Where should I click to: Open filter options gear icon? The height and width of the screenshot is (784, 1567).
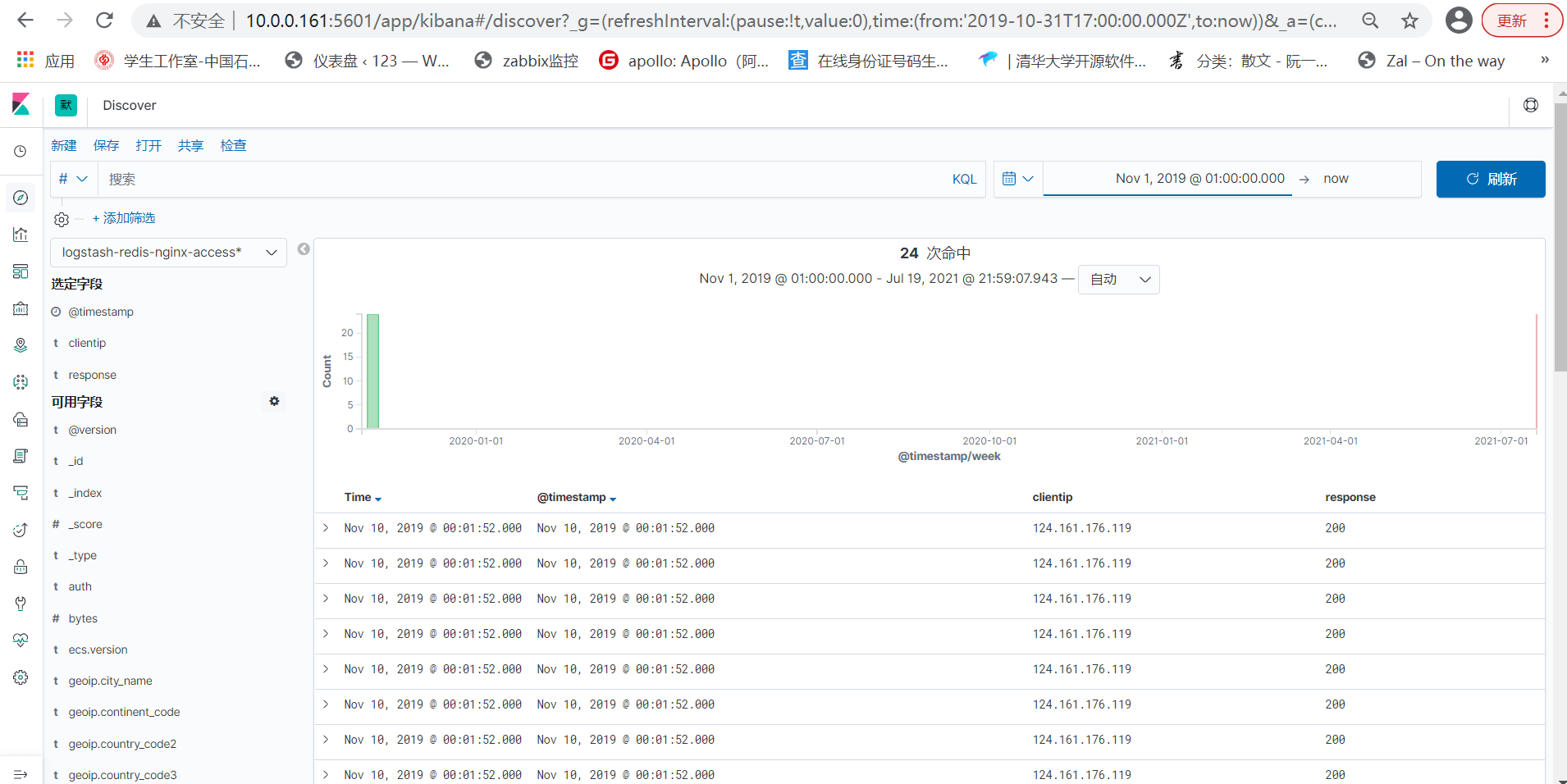click(62, 219)
